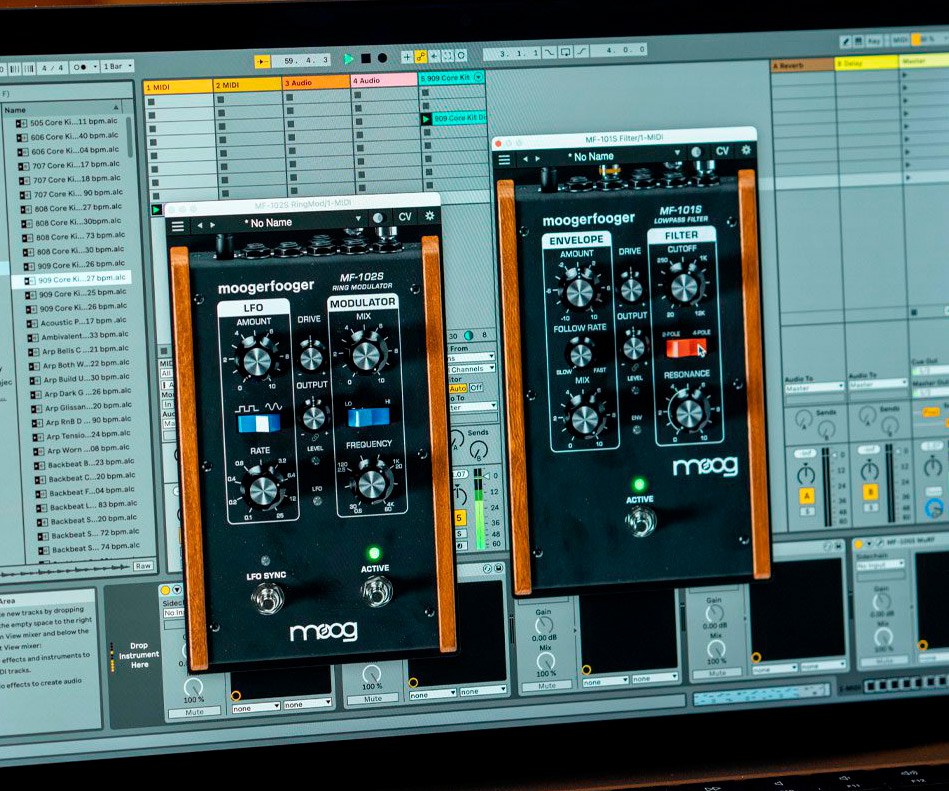Open the MF-102S RingMod hamburger menu
This screenshot has height=791, width=949.
point(177,226)
